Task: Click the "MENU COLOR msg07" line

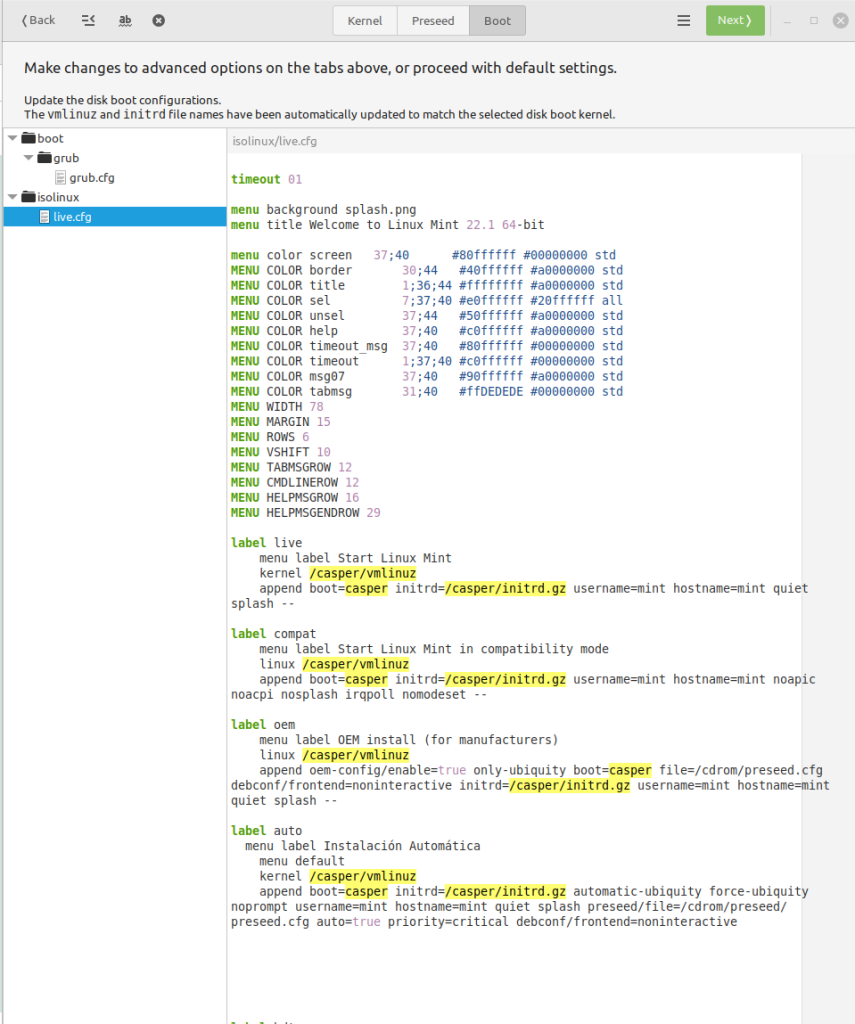Action: point(427,376)
